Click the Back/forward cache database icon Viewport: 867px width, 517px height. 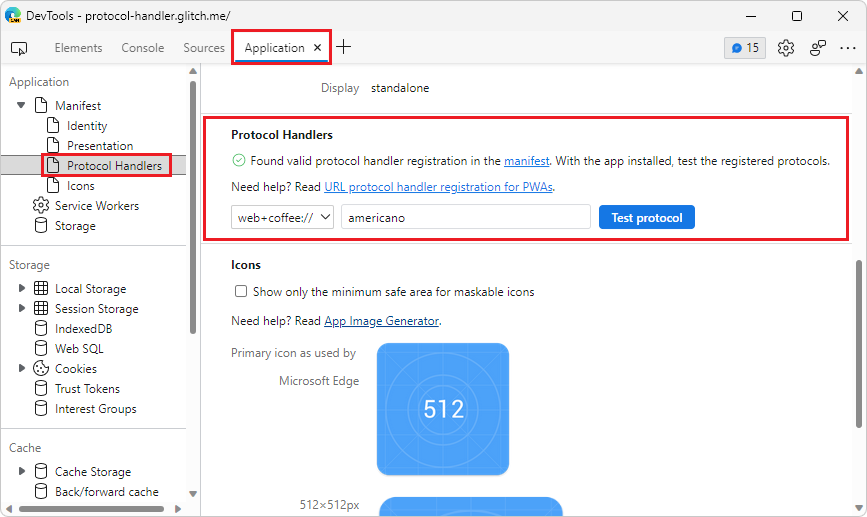[x=41, y=491]
